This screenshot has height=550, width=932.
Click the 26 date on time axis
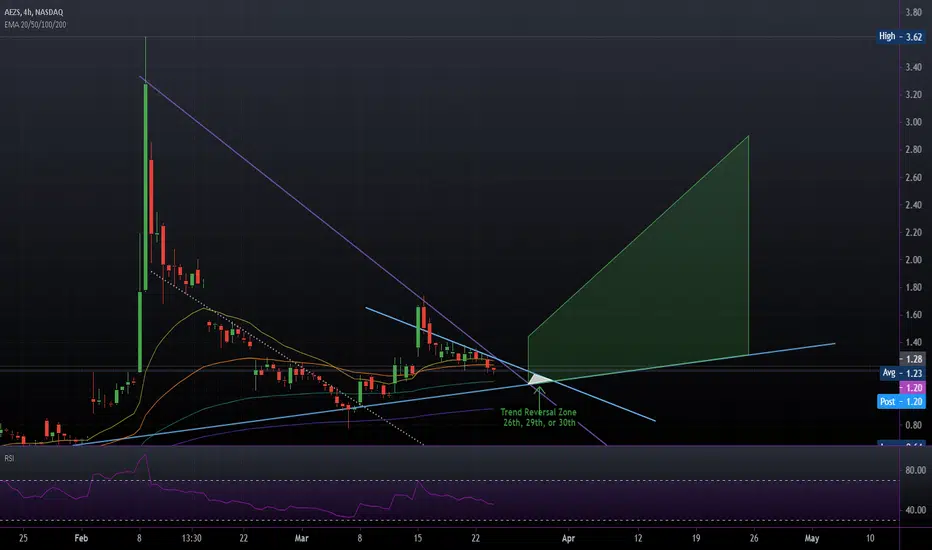(x=754, y=538)
